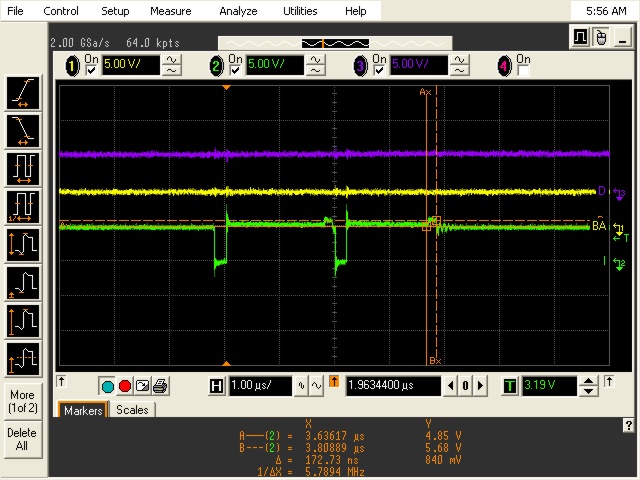Viewport: 640px width, 480px height.
Task: Open the Help menu
Action: tap(356, 11)
